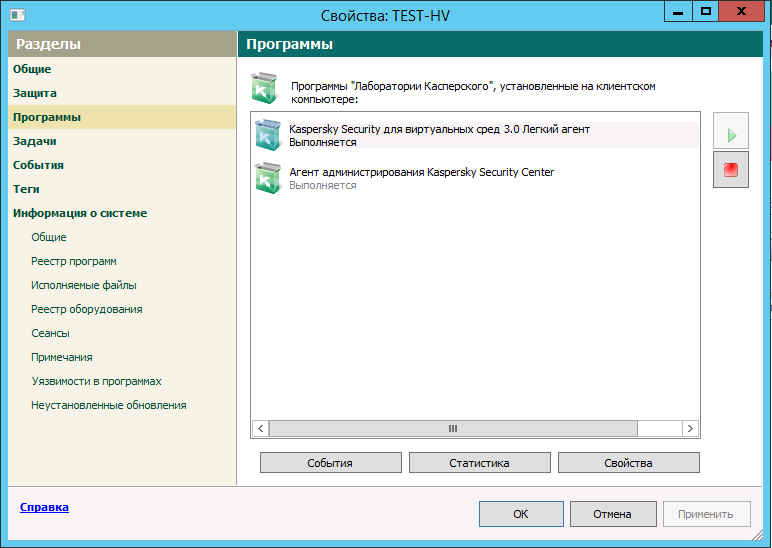Click the horizontal scrollbar thumb
Screen dimensions: 772x548
pos(453,428)
